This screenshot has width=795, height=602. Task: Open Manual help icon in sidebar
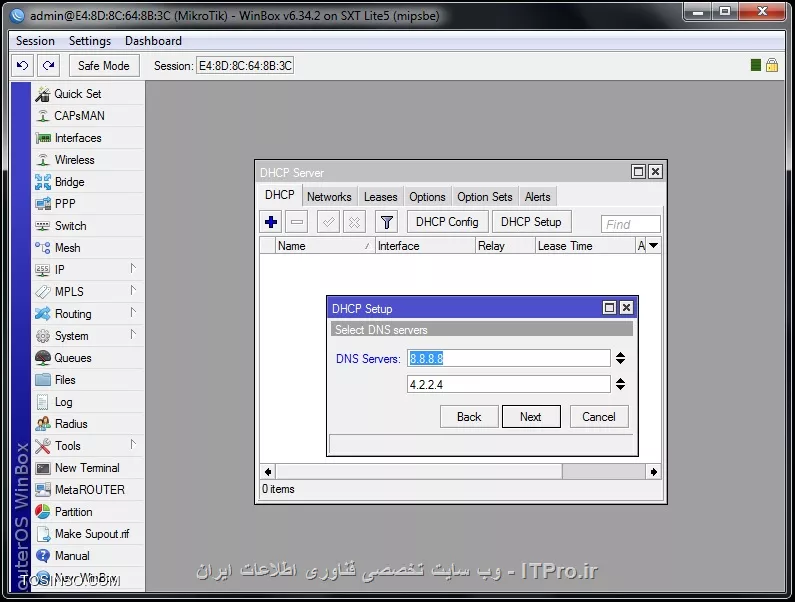click(x=43, y=555)
